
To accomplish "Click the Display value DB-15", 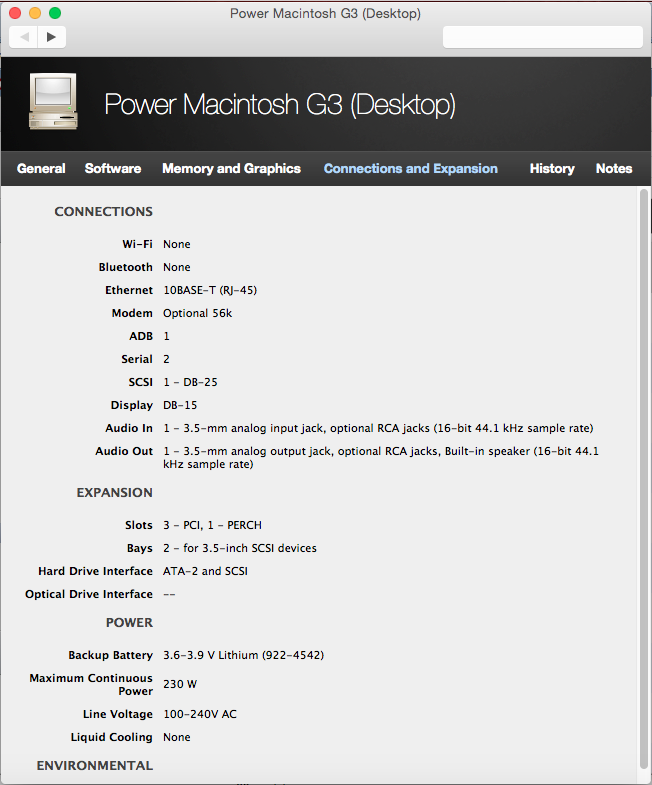I will [180, 406].
